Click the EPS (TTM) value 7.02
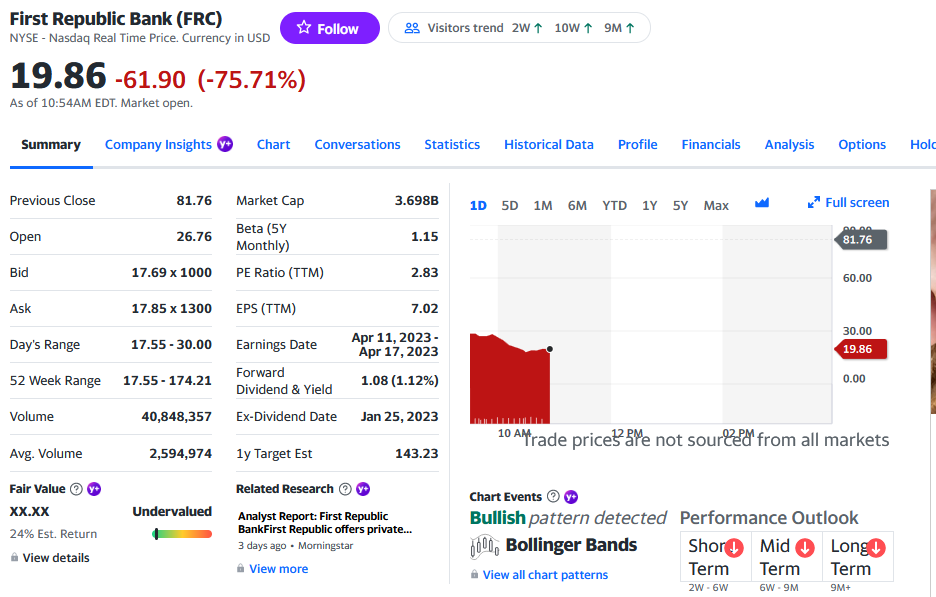 click(424, 309)
